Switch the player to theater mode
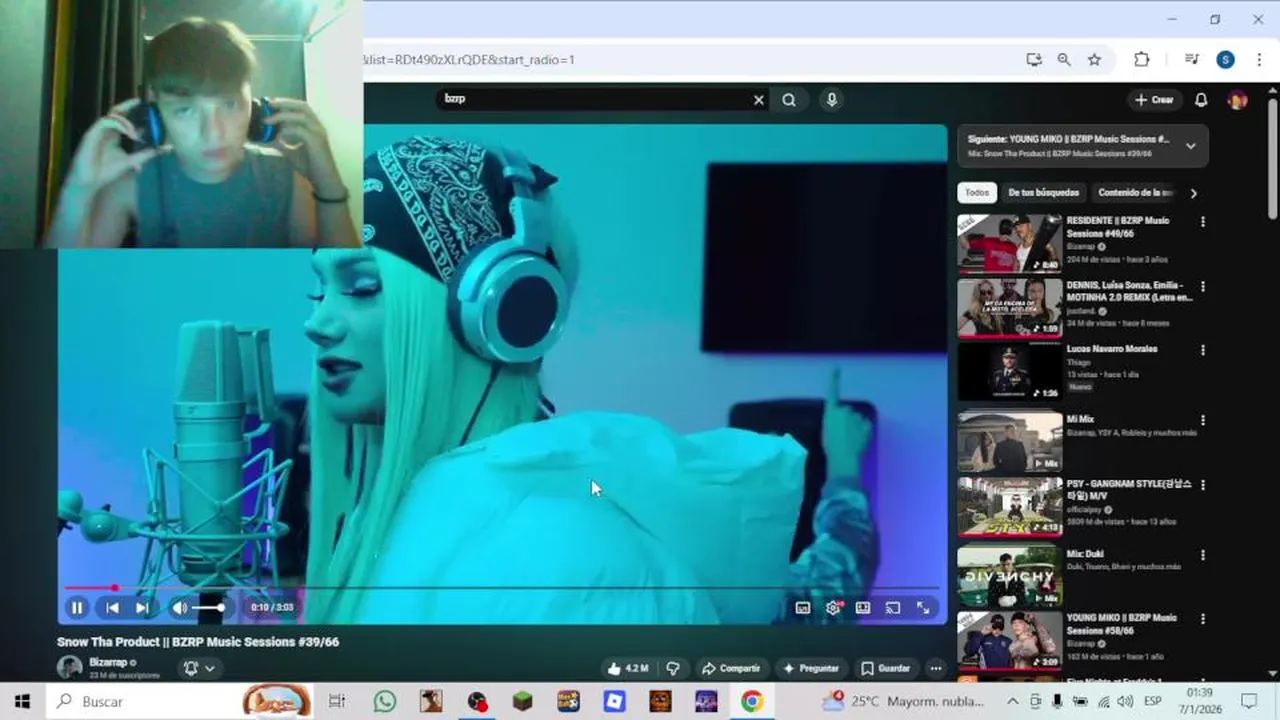Screen dimensions: 1280x720 pyautogui.click(x=863, y=607)
